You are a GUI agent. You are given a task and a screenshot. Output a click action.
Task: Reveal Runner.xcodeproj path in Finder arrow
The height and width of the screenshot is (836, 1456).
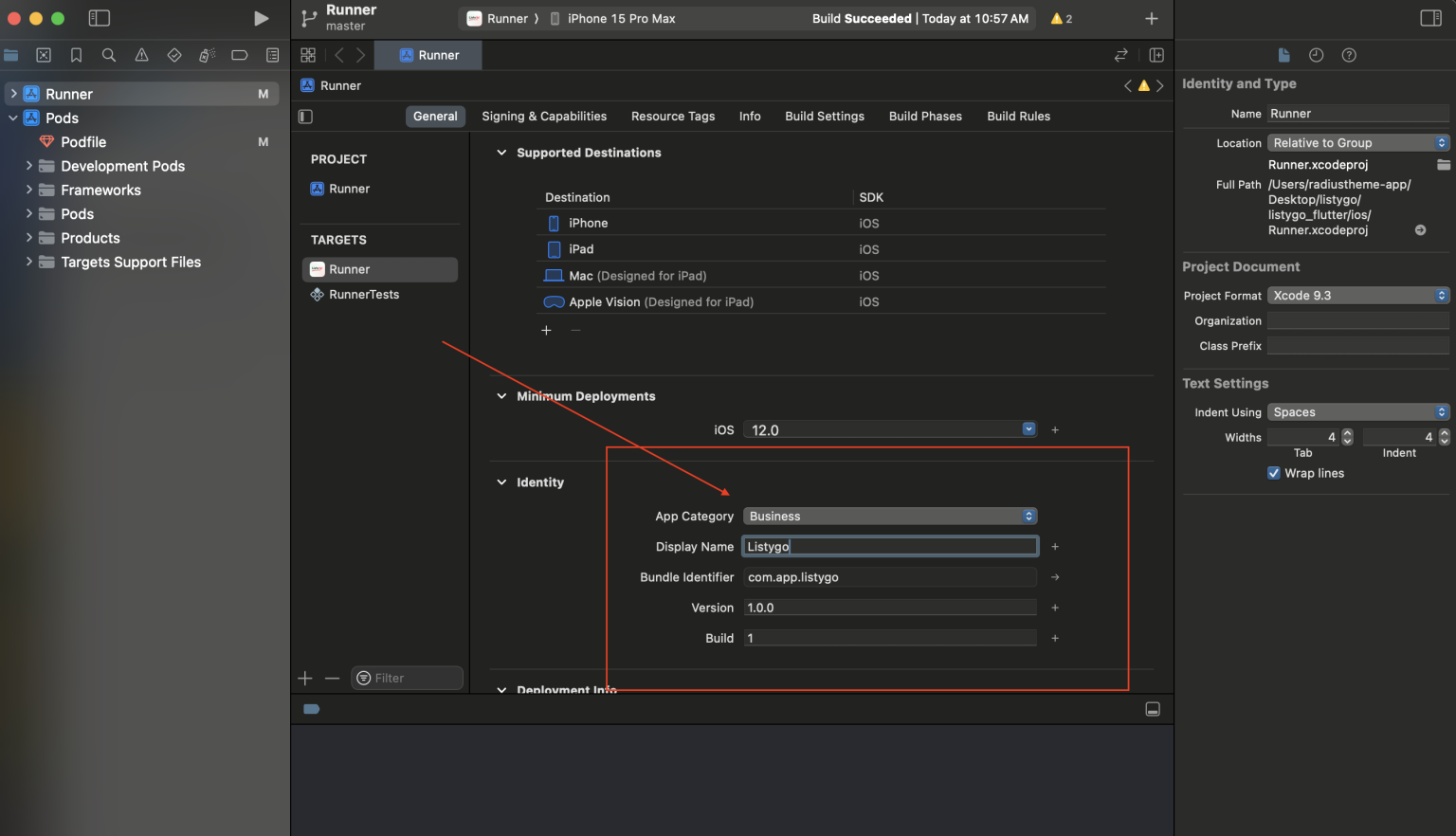pyautogui.click(x=1420, y=230)
